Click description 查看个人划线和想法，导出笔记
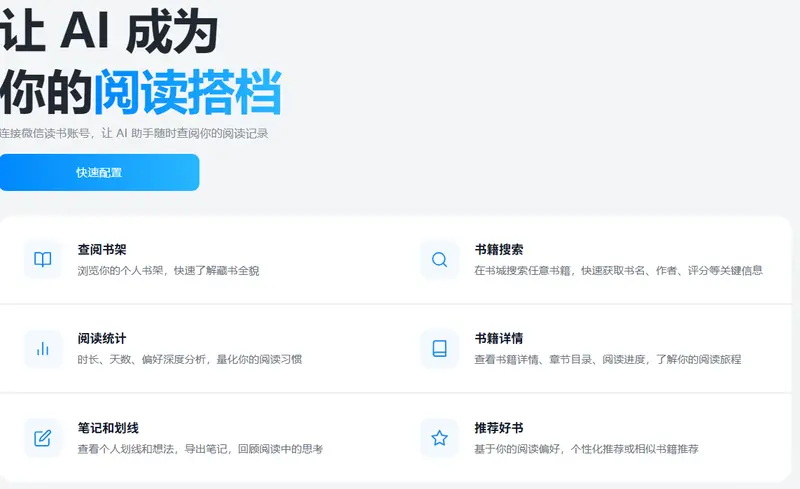 click(152, 449)
